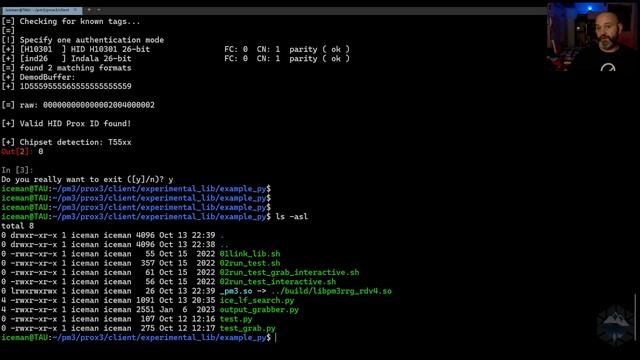Viewport: 640px width, 360px height.
Task: Click 'Valid HID Prox ID found!' line
Action: 66,124
